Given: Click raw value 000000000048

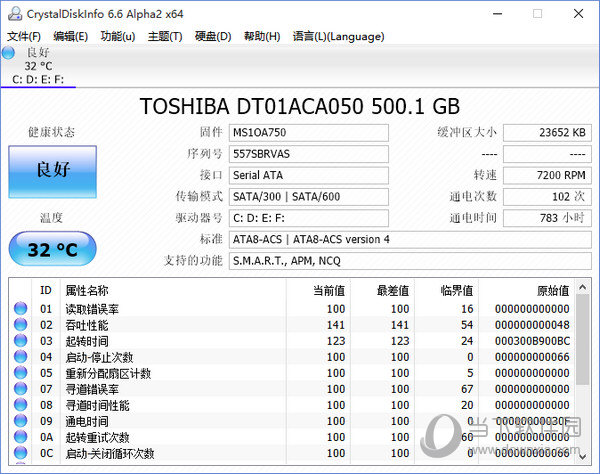Looking at the screenshot, I should [532, 325].
